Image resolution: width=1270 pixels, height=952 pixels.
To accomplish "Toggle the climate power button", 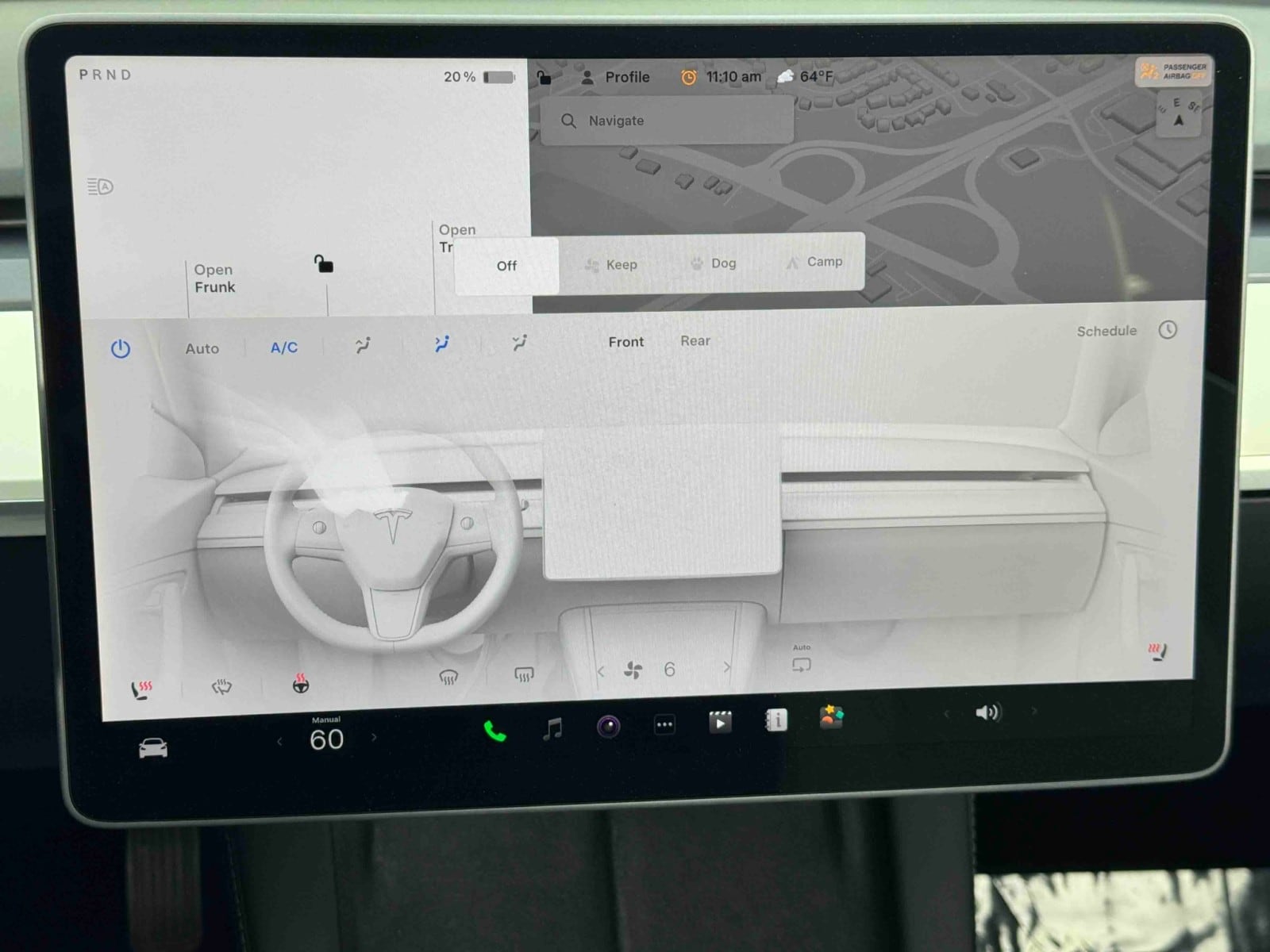I will click(121, 348).
